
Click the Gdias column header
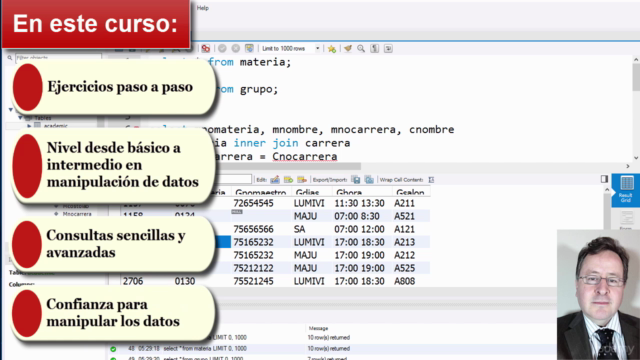[307, 192]
